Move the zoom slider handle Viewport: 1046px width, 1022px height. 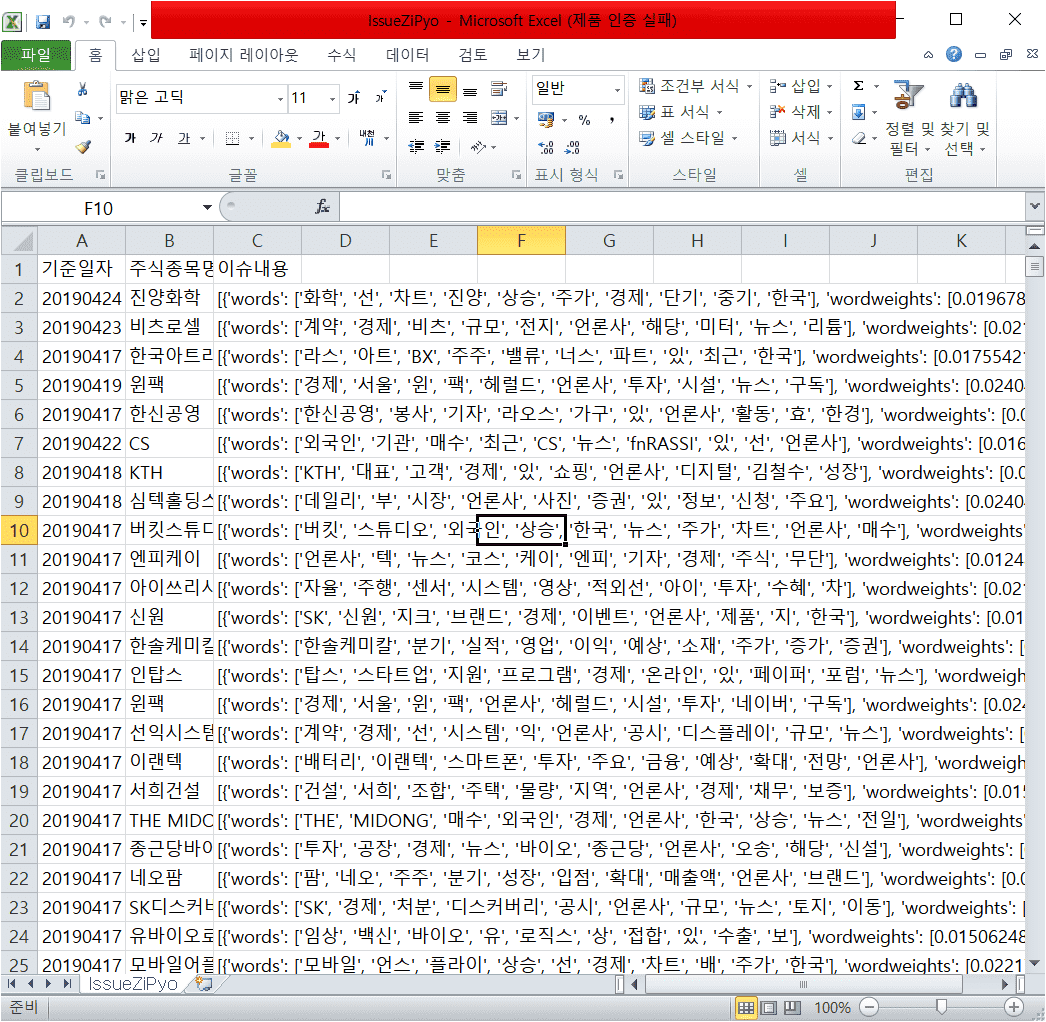(x=941, y=1007)
